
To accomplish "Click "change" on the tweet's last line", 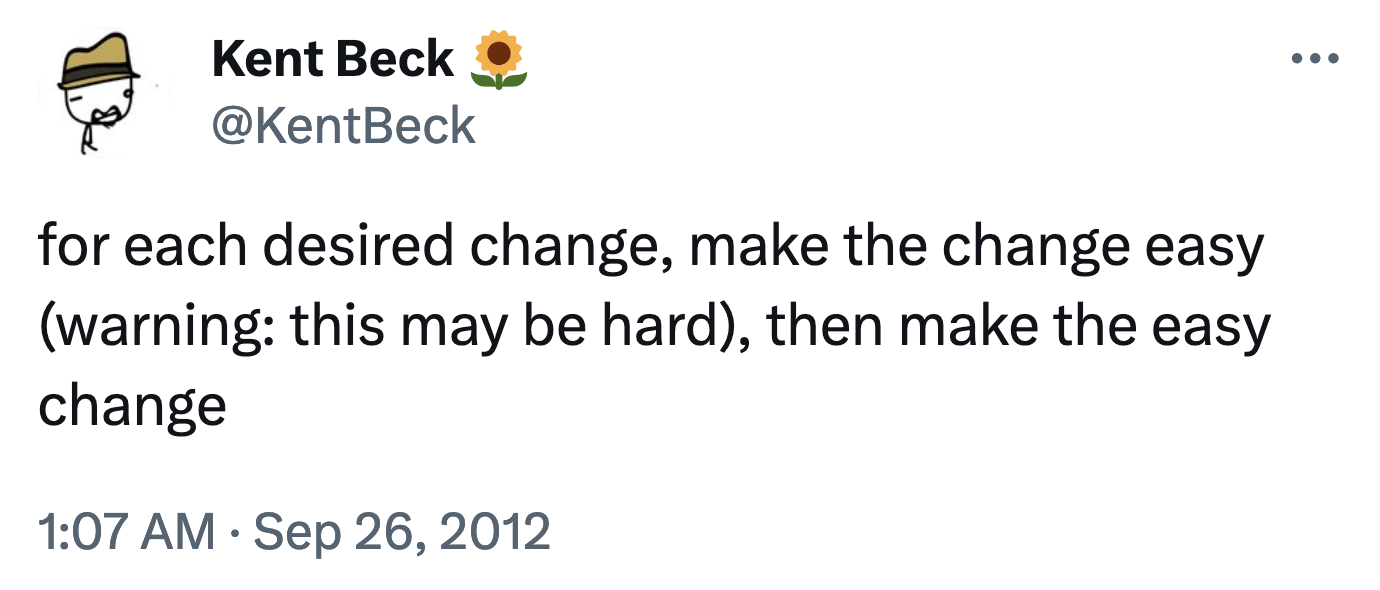I will [131, 405].
